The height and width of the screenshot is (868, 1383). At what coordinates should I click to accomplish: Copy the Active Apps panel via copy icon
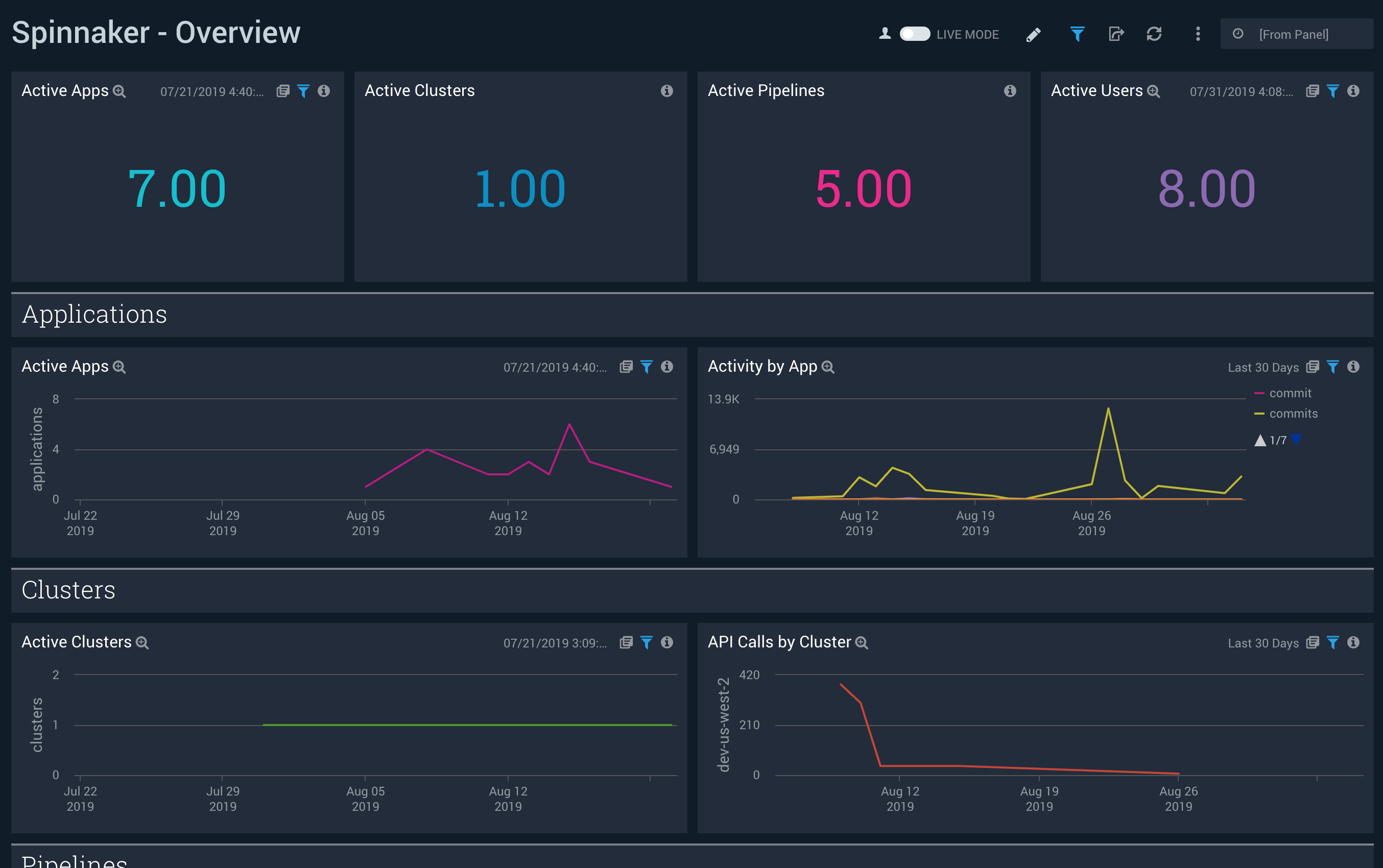pyautogui.click(x=282, y=91)
